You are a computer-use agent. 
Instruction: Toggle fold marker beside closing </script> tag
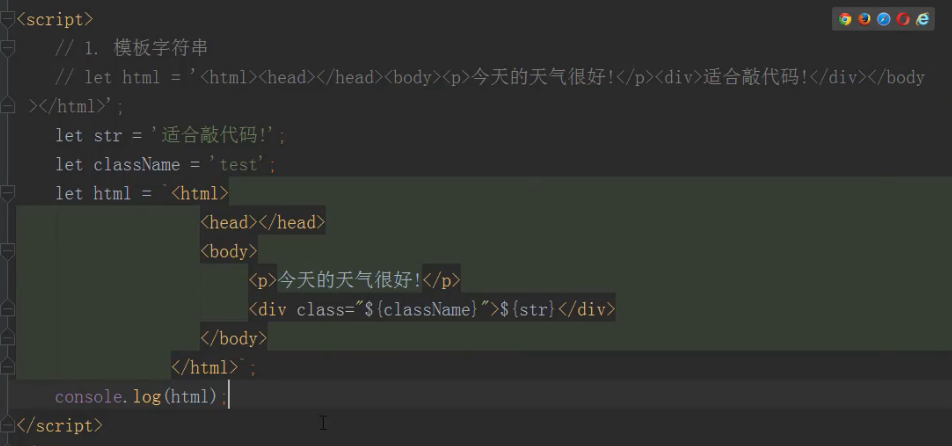(x=7, y=426)
